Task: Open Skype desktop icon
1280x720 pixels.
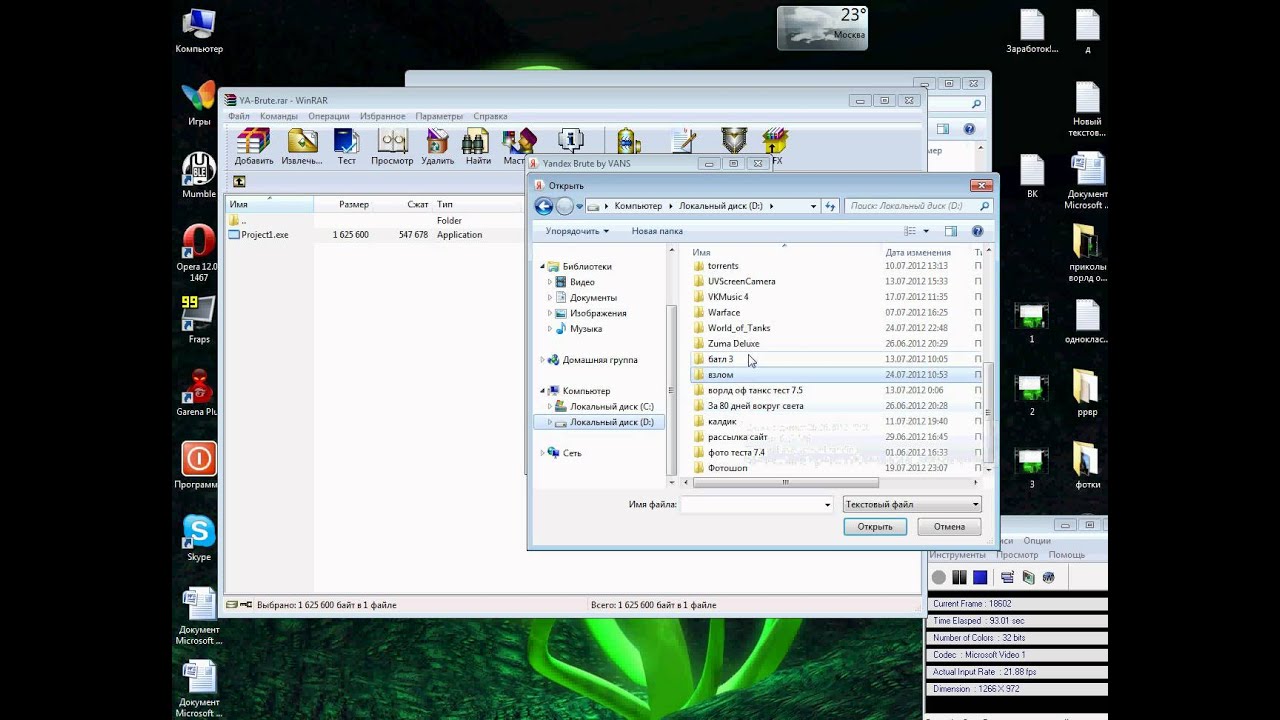Action: tap(199, 538)
